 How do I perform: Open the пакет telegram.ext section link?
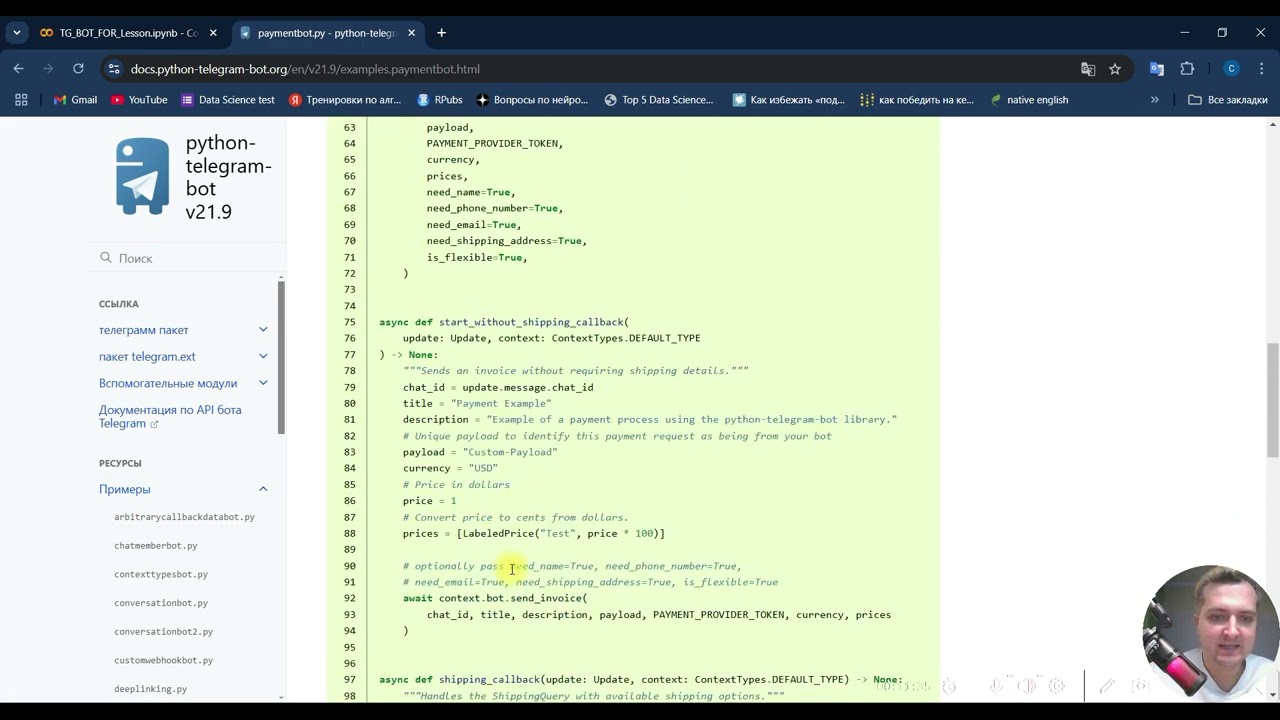[x=147, y=357]
